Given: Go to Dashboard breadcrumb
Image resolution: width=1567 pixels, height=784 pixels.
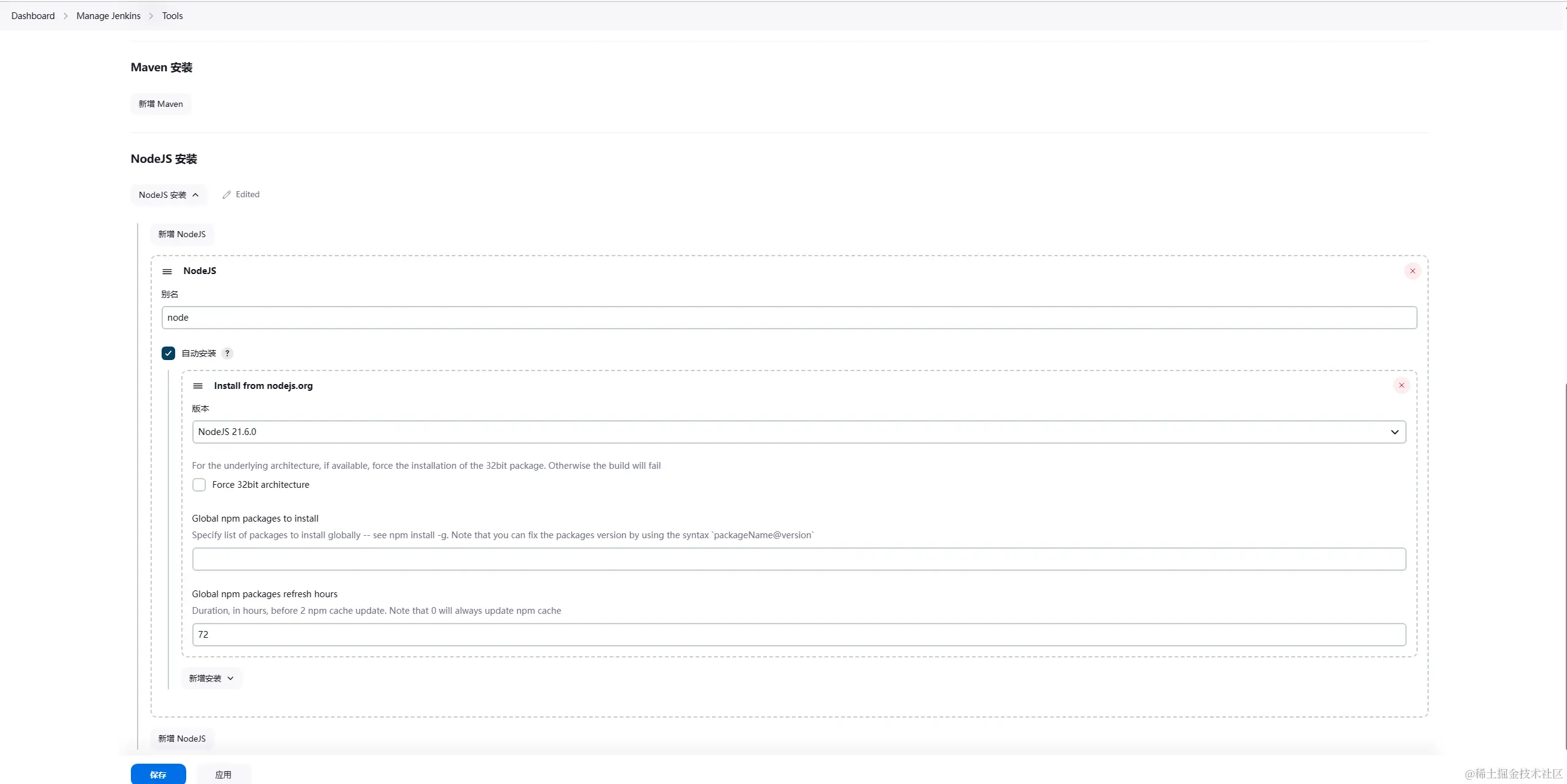Looking at the screenshot, I should pyautogui.click(x=33, y=16).
